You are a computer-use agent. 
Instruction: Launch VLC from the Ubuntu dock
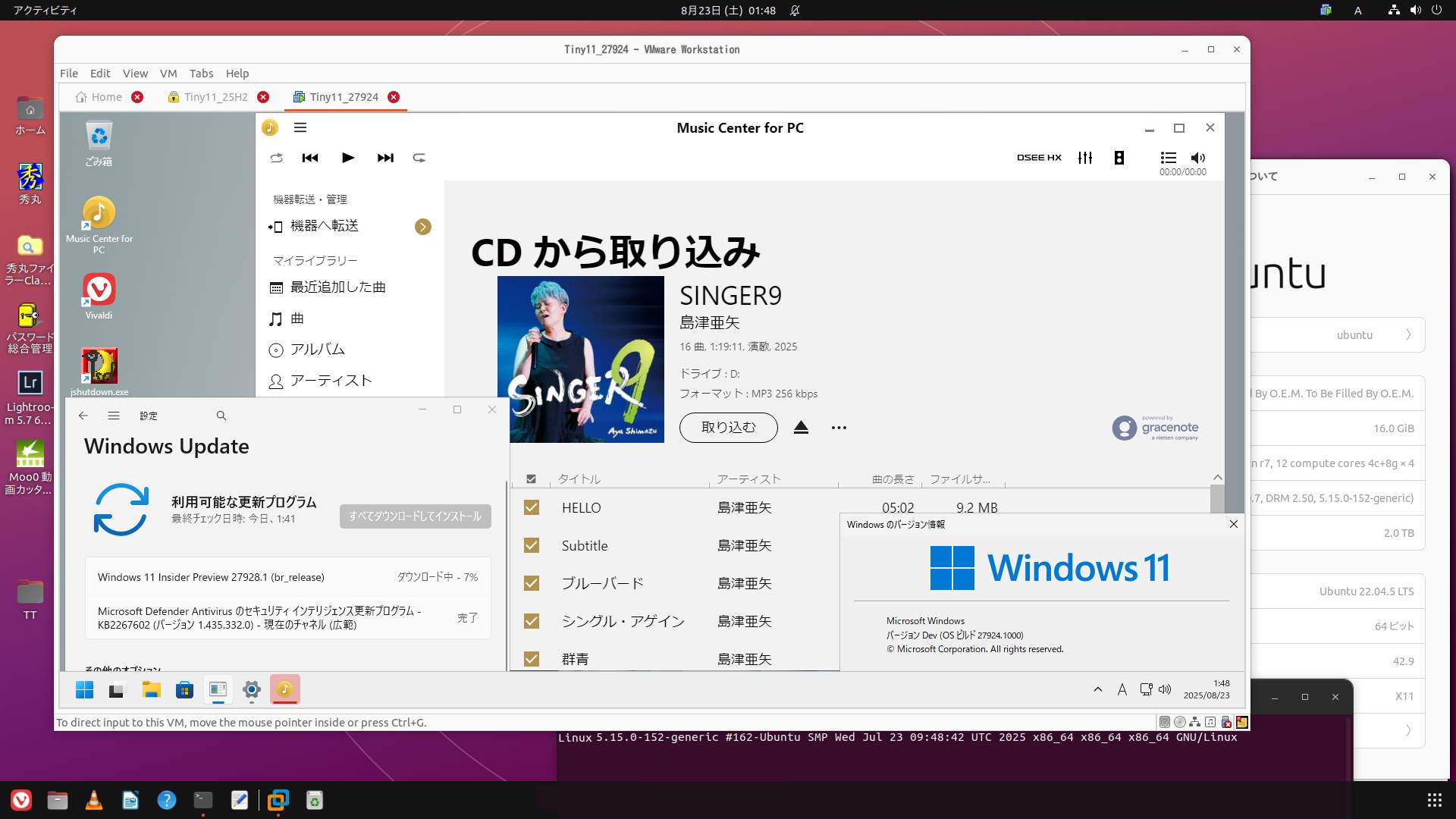pyautogui.click(x=94, y=800)
